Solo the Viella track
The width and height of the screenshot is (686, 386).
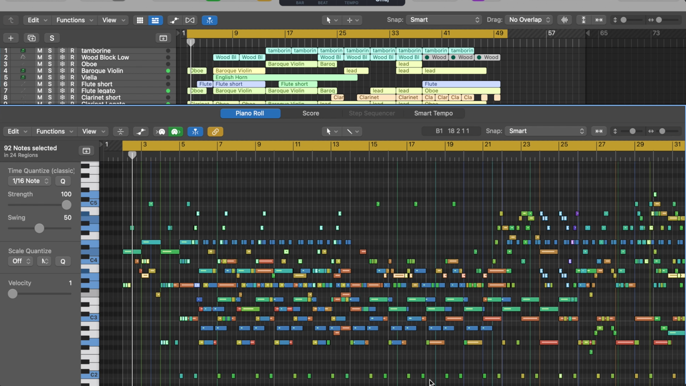pyautogui.click(x=49, y=77)
